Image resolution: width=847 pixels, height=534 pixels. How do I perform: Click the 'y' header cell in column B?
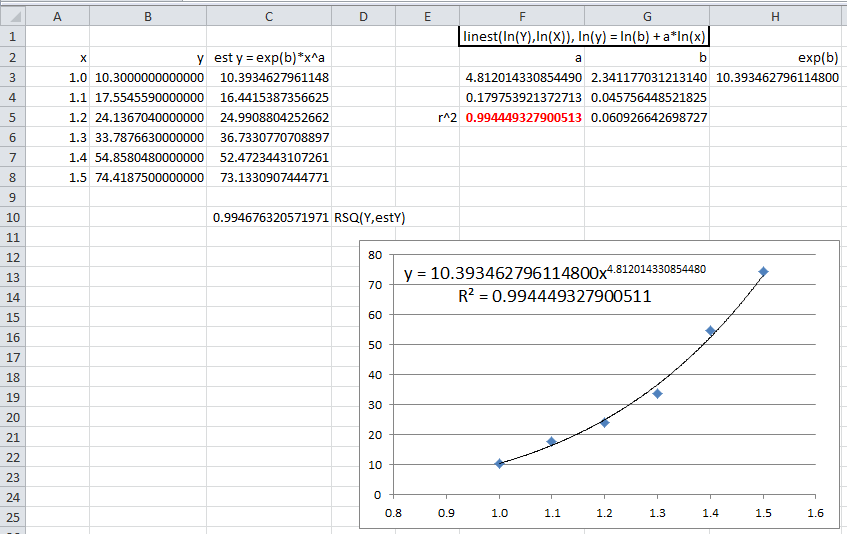point(147,57)
